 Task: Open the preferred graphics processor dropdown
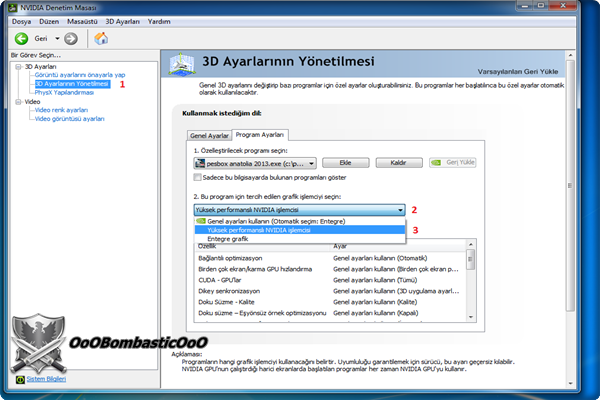coord(299,210)
